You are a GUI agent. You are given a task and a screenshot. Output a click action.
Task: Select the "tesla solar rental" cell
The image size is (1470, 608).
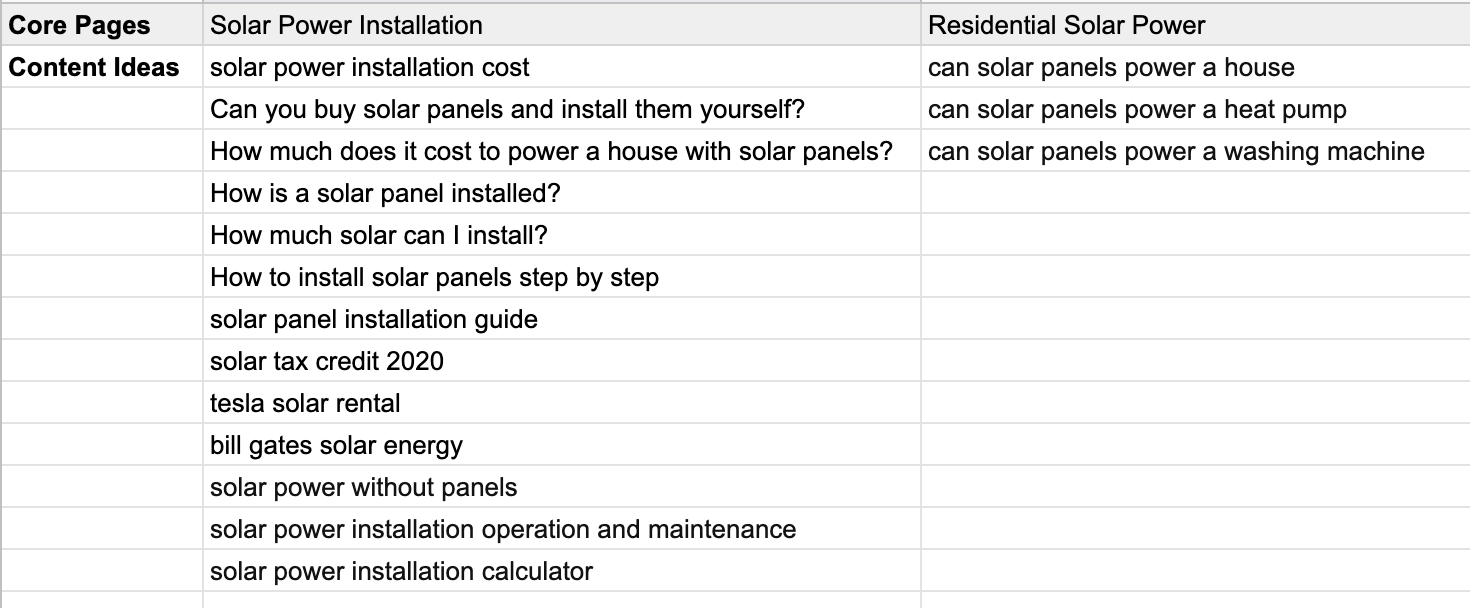point(305,403)
